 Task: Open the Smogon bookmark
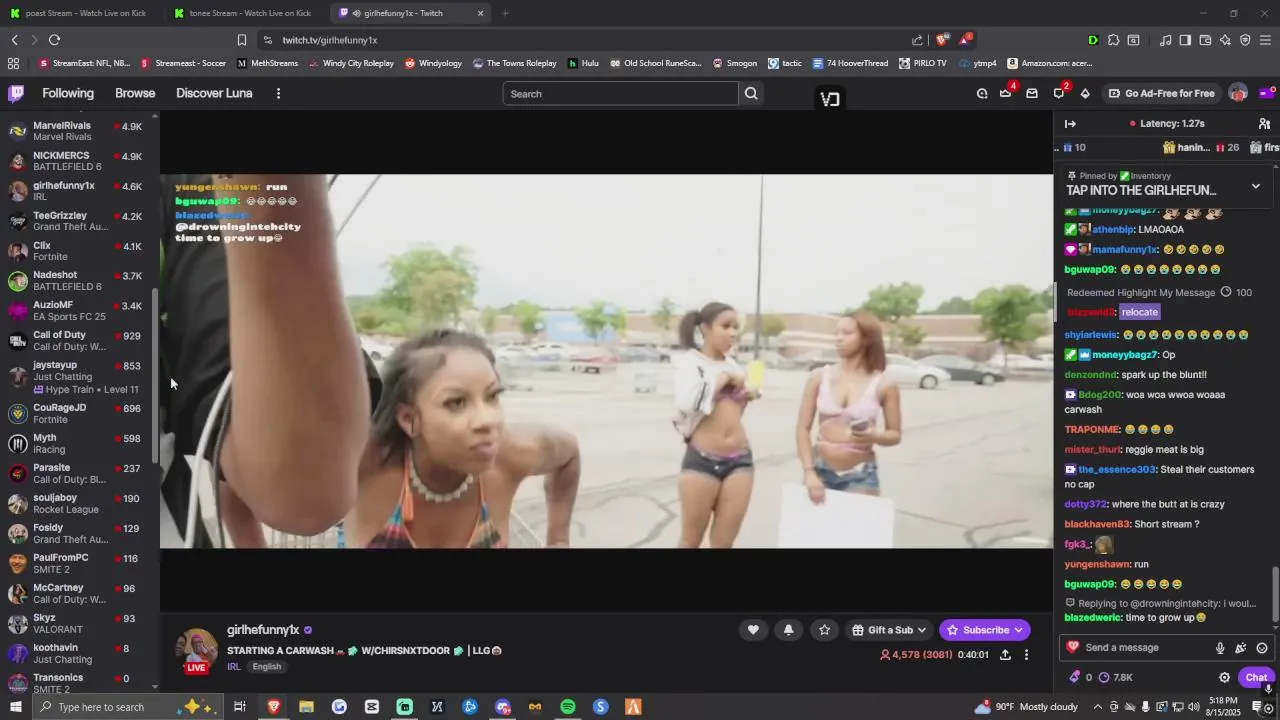pyautogui.click(x=734, y=63)
